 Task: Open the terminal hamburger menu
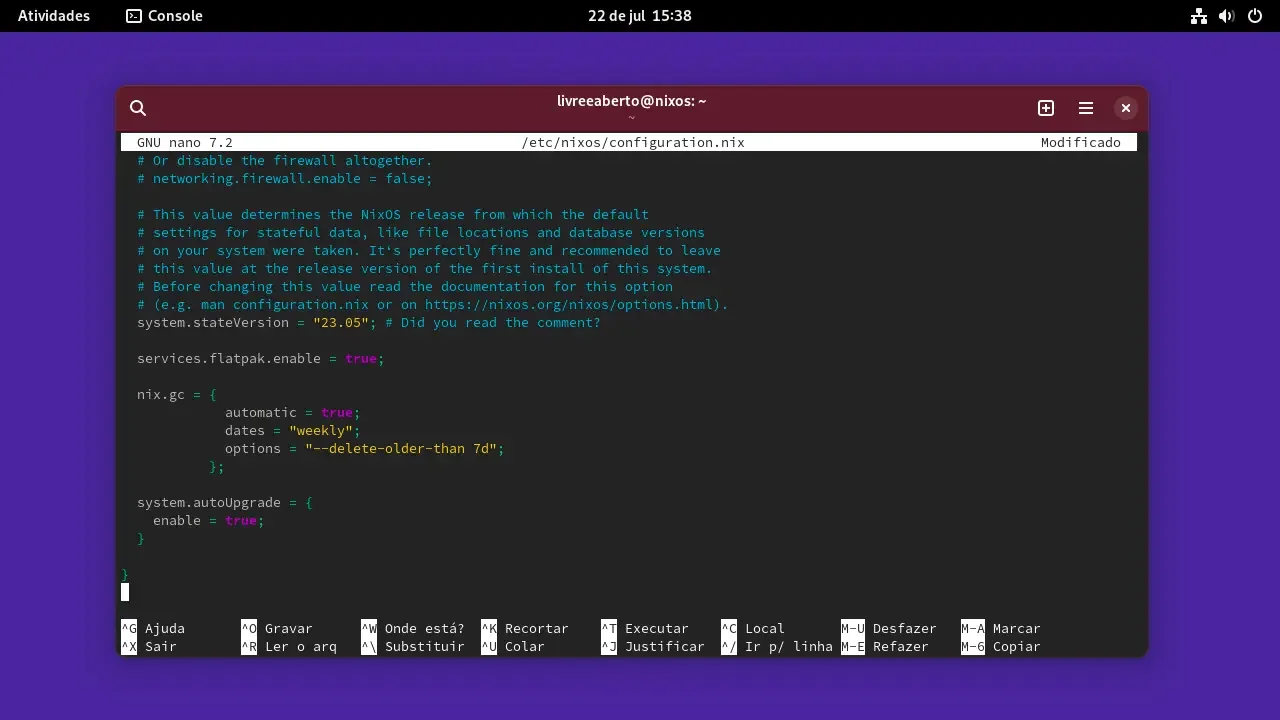click(1086, 108)
